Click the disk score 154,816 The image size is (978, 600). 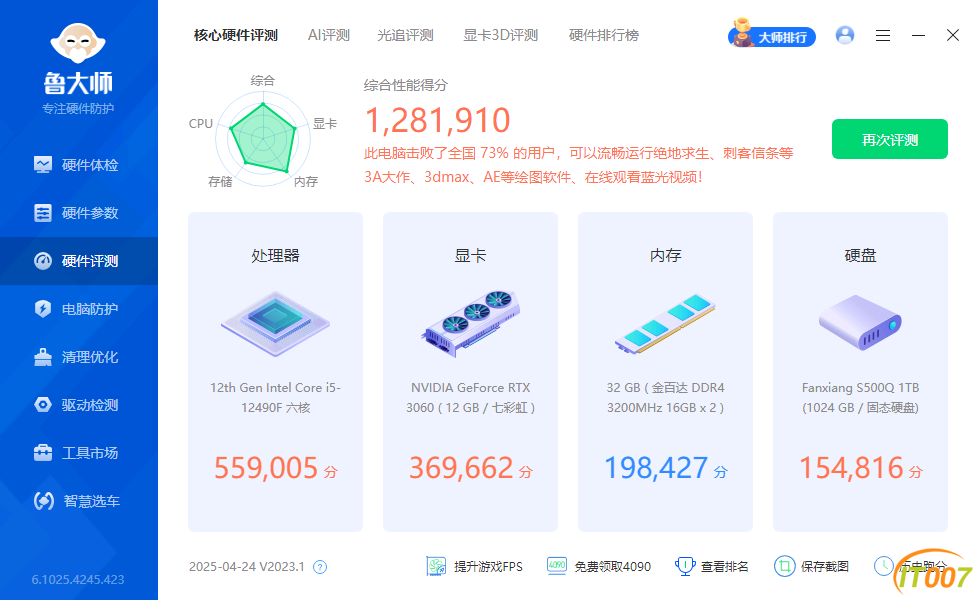[851, 468]
